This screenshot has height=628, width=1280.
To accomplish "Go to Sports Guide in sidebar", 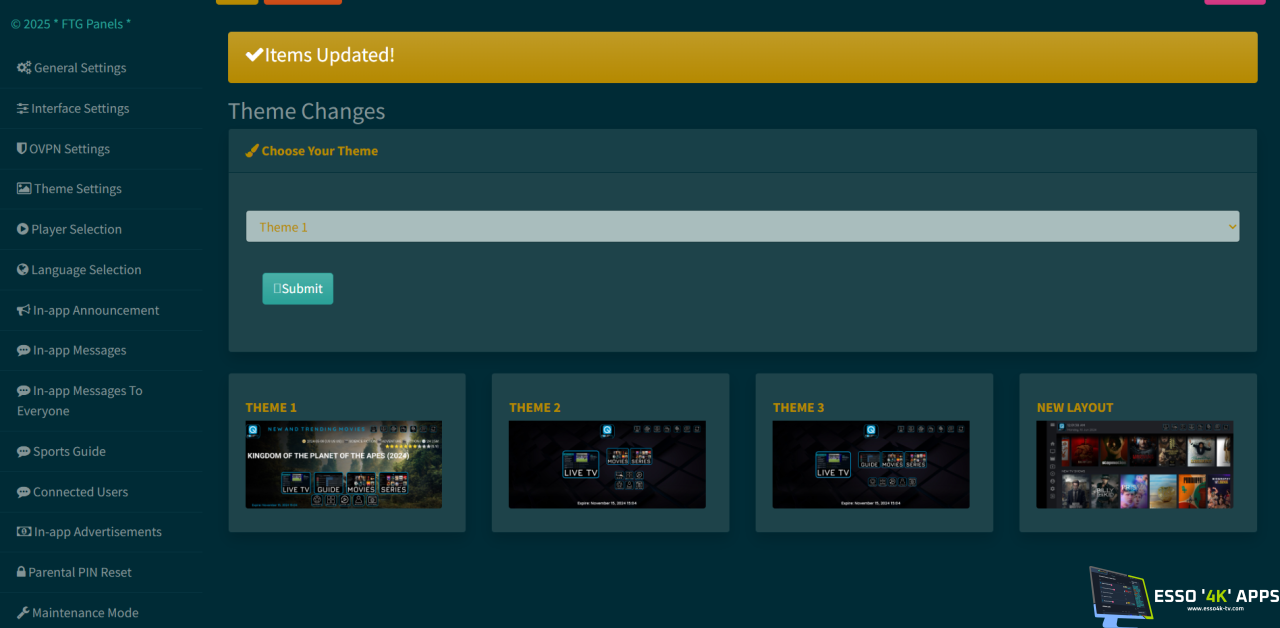I will tap(69, 452).
